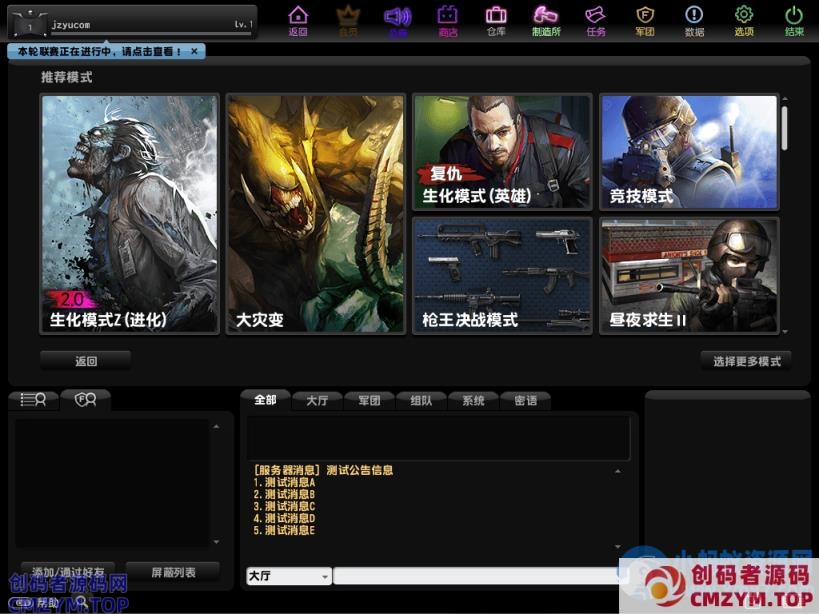819x614 pixels.
Task: Click the chat message input field
Action: point(475,577)
